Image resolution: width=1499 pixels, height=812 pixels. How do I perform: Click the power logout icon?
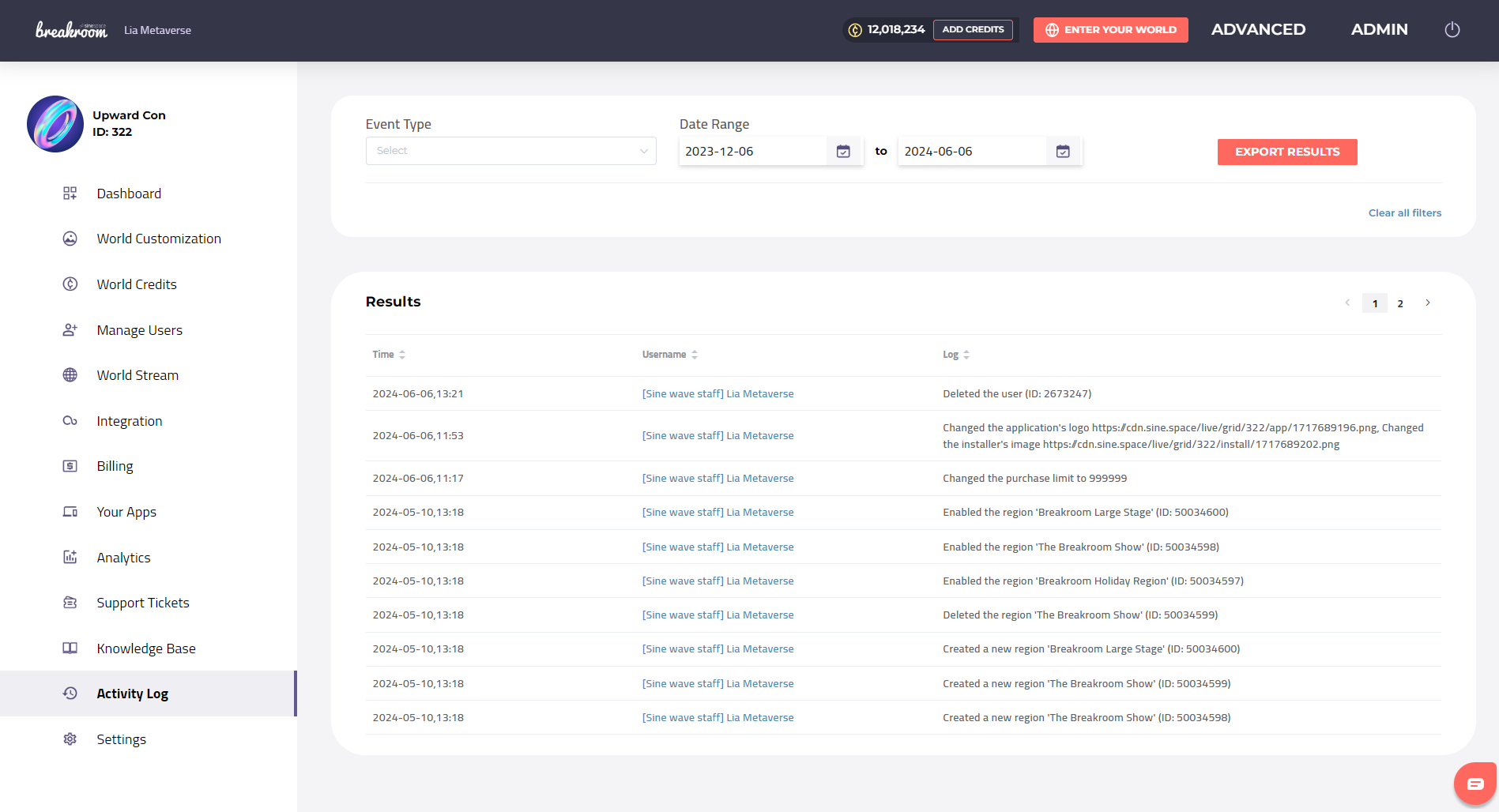(1452, 30)
